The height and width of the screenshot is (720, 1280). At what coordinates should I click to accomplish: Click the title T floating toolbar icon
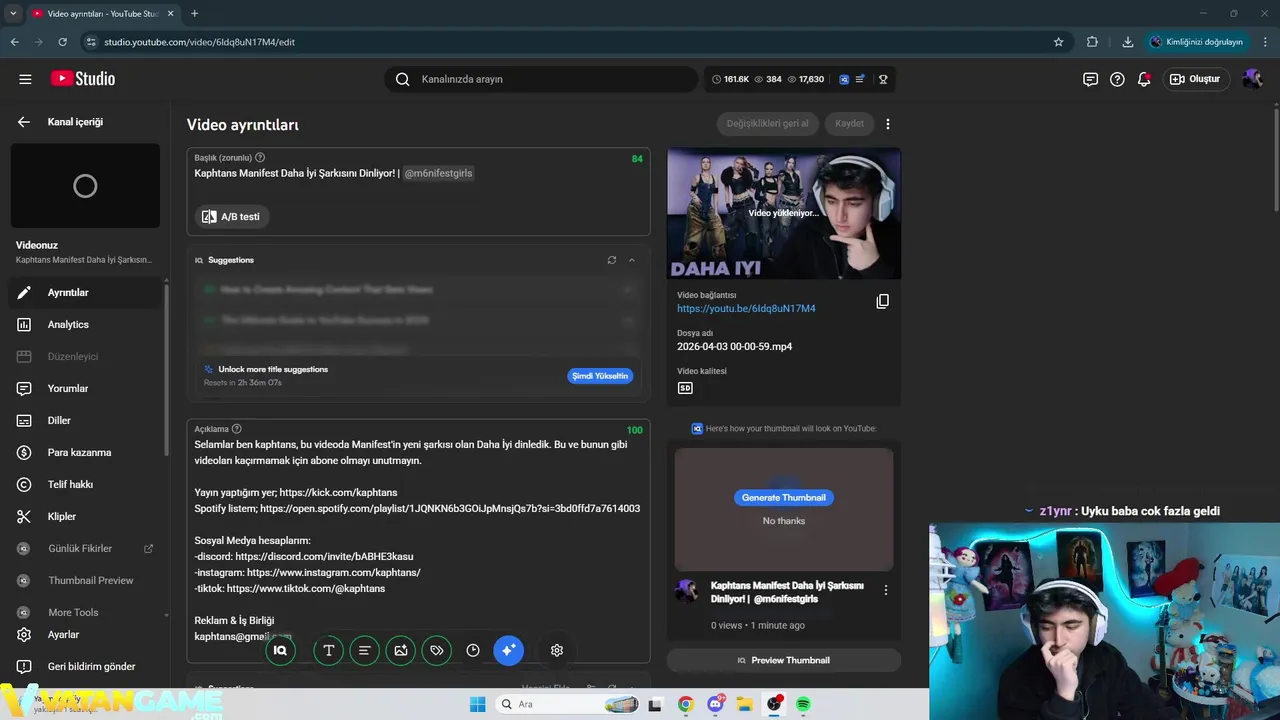coord(328,651)
